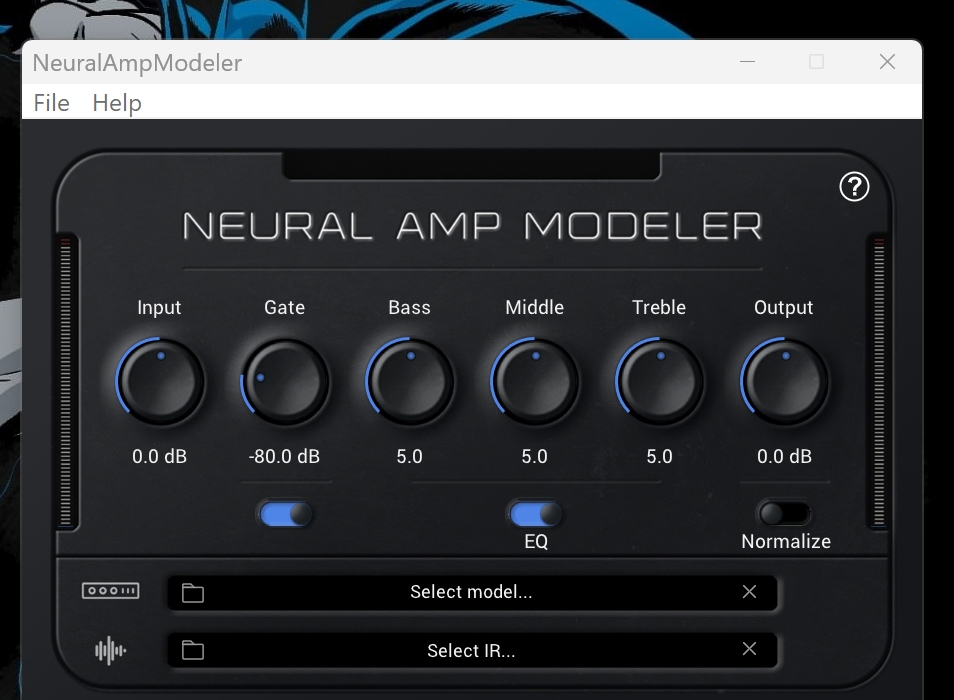Open the Help menu
Image resolution: width=954 pixels, height=700 pixels.
(117, 103)
